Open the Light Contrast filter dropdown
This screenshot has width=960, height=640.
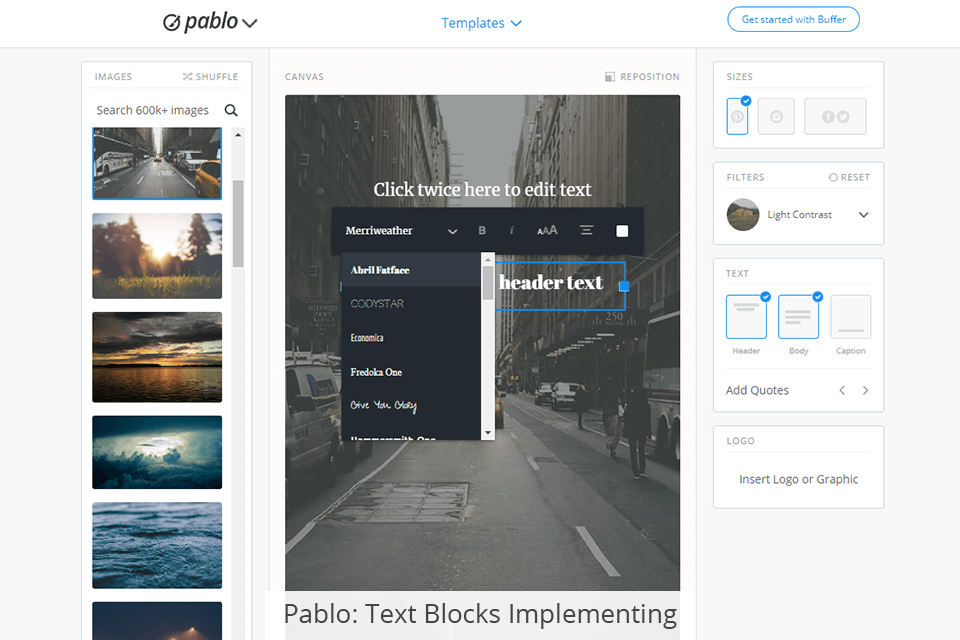coord(863,215)
